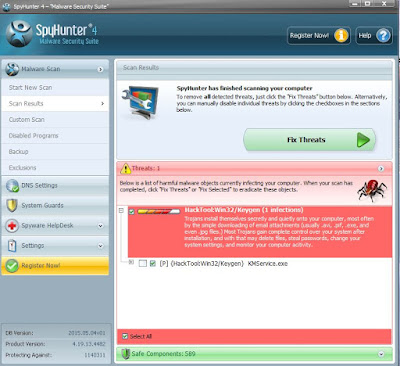Image resolution: width=400 pixels, height=366 pixels.
Task: Open Custom Scan in sidebar
Action: tap(55, 120)
